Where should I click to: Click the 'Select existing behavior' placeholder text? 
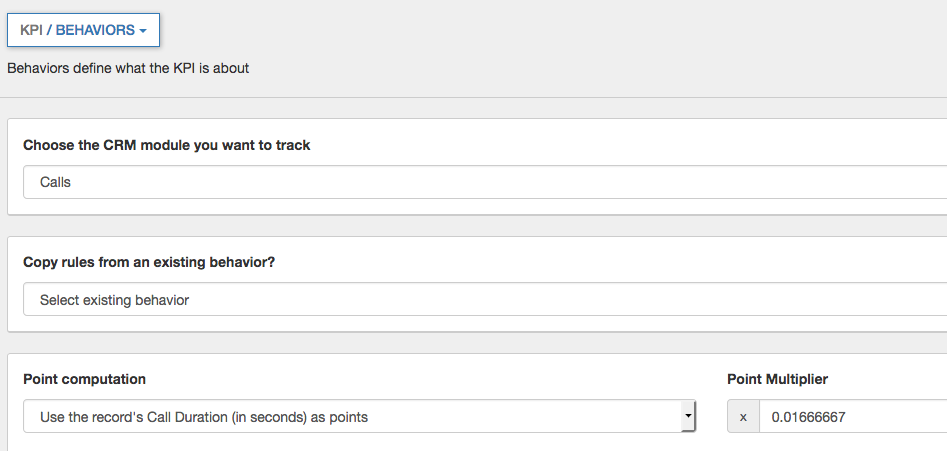[114, 299]
